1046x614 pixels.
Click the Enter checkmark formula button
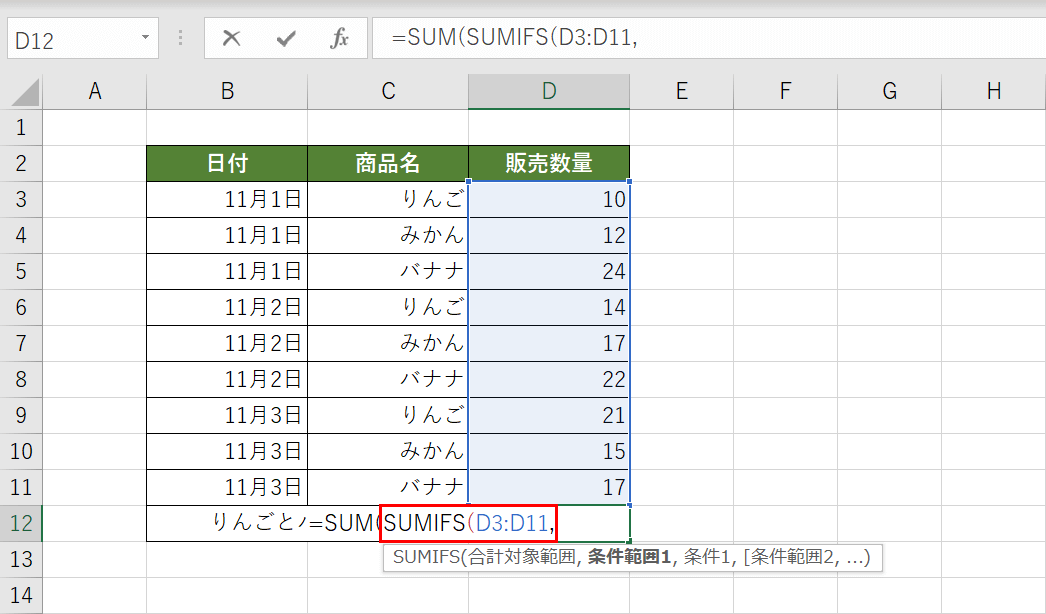click(286, 39)
